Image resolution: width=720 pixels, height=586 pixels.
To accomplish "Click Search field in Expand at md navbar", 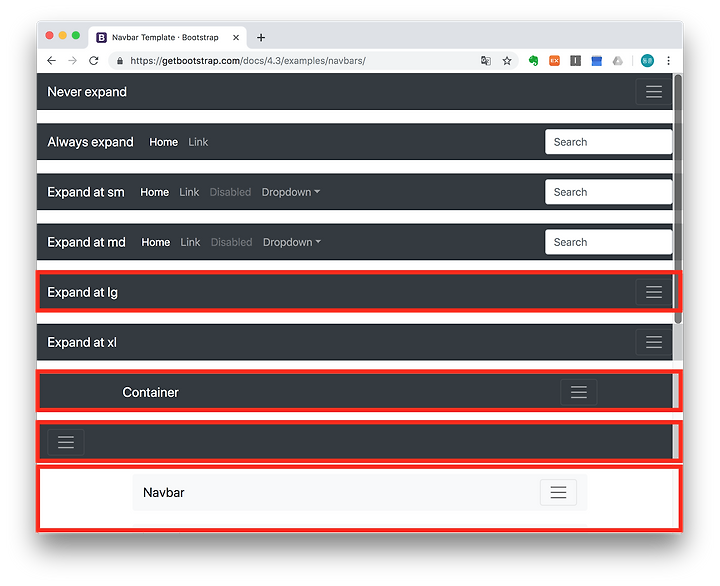I will (608, 242).
